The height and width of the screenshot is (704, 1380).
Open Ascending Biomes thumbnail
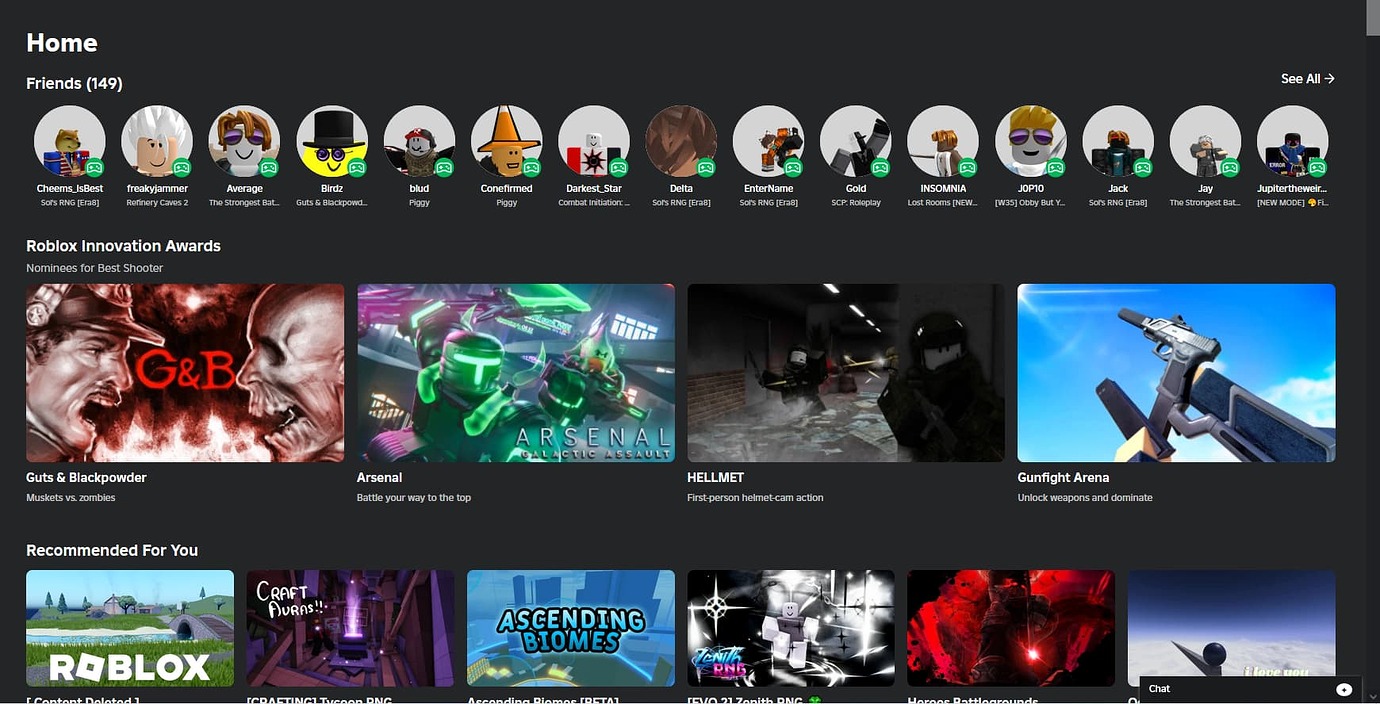571,628
